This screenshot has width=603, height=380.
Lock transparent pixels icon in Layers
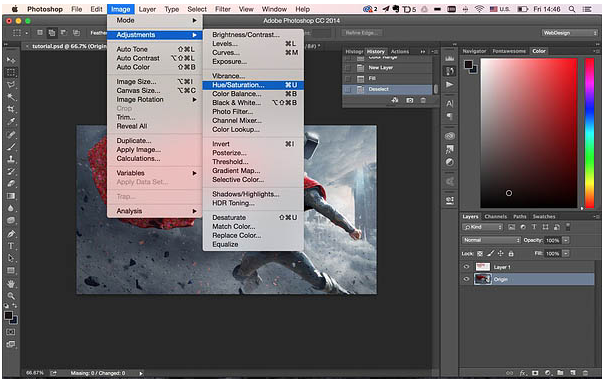480,253
